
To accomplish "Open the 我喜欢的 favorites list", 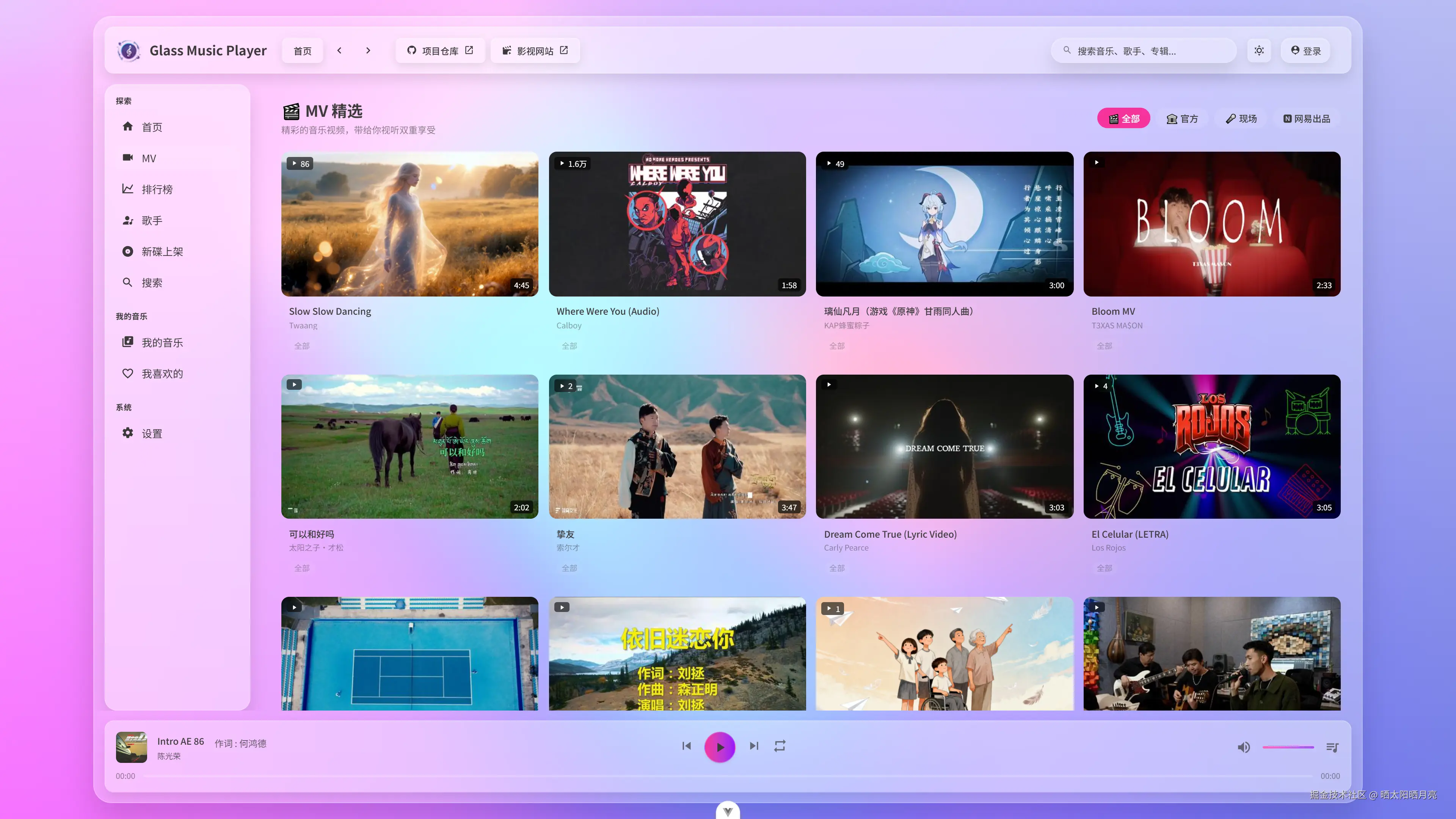I will point(162,373).
